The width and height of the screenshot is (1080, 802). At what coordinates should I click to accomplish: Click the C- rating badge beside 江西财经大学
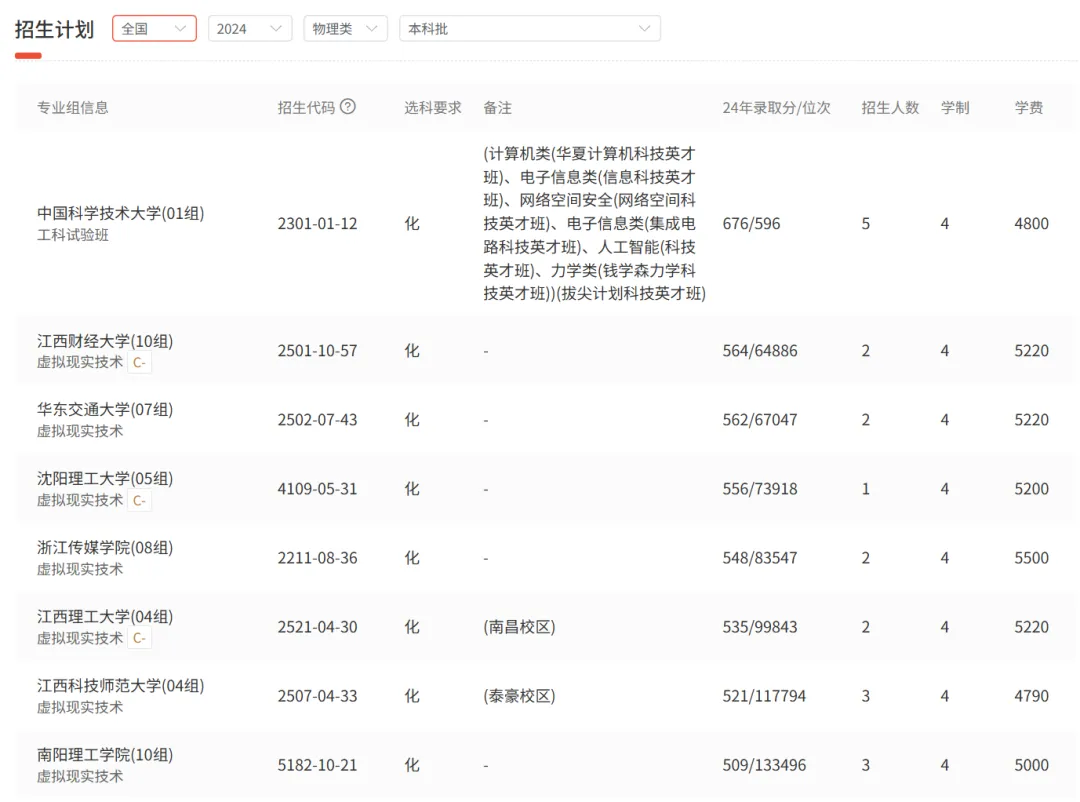pyautogui.click(x=139, y=363)
